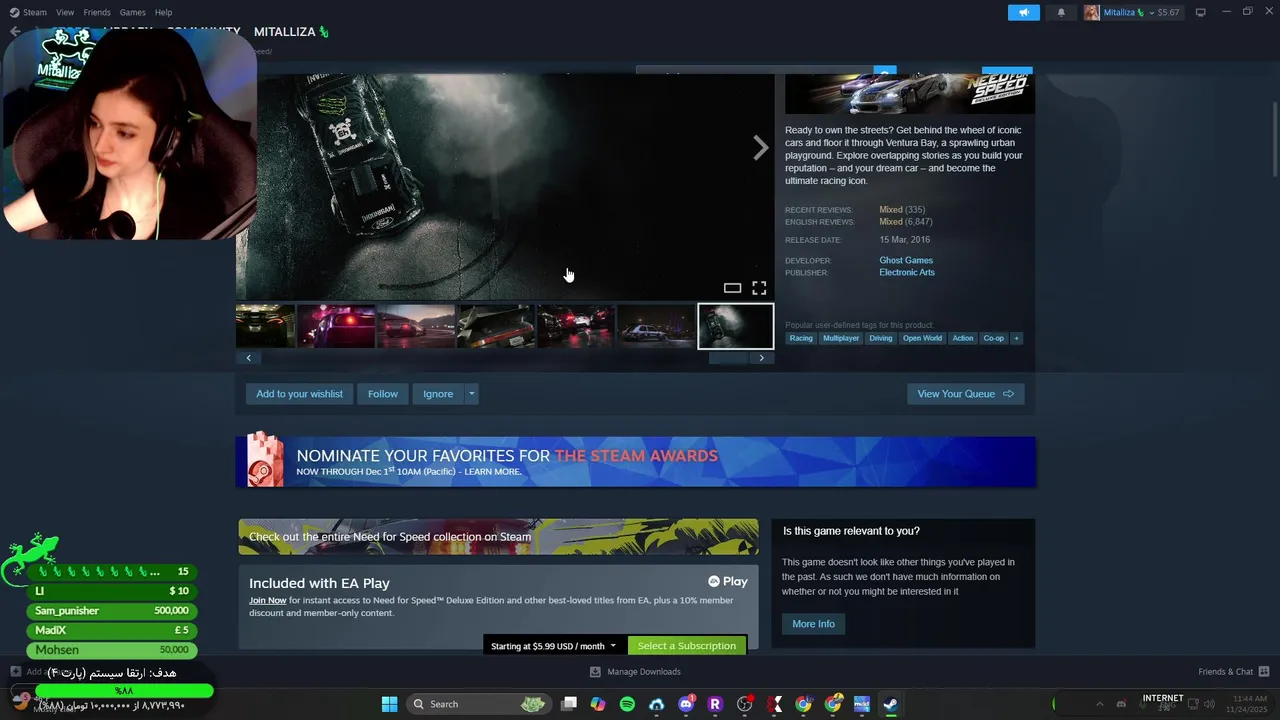Click the Need for Speed header image

pos(909,94)
